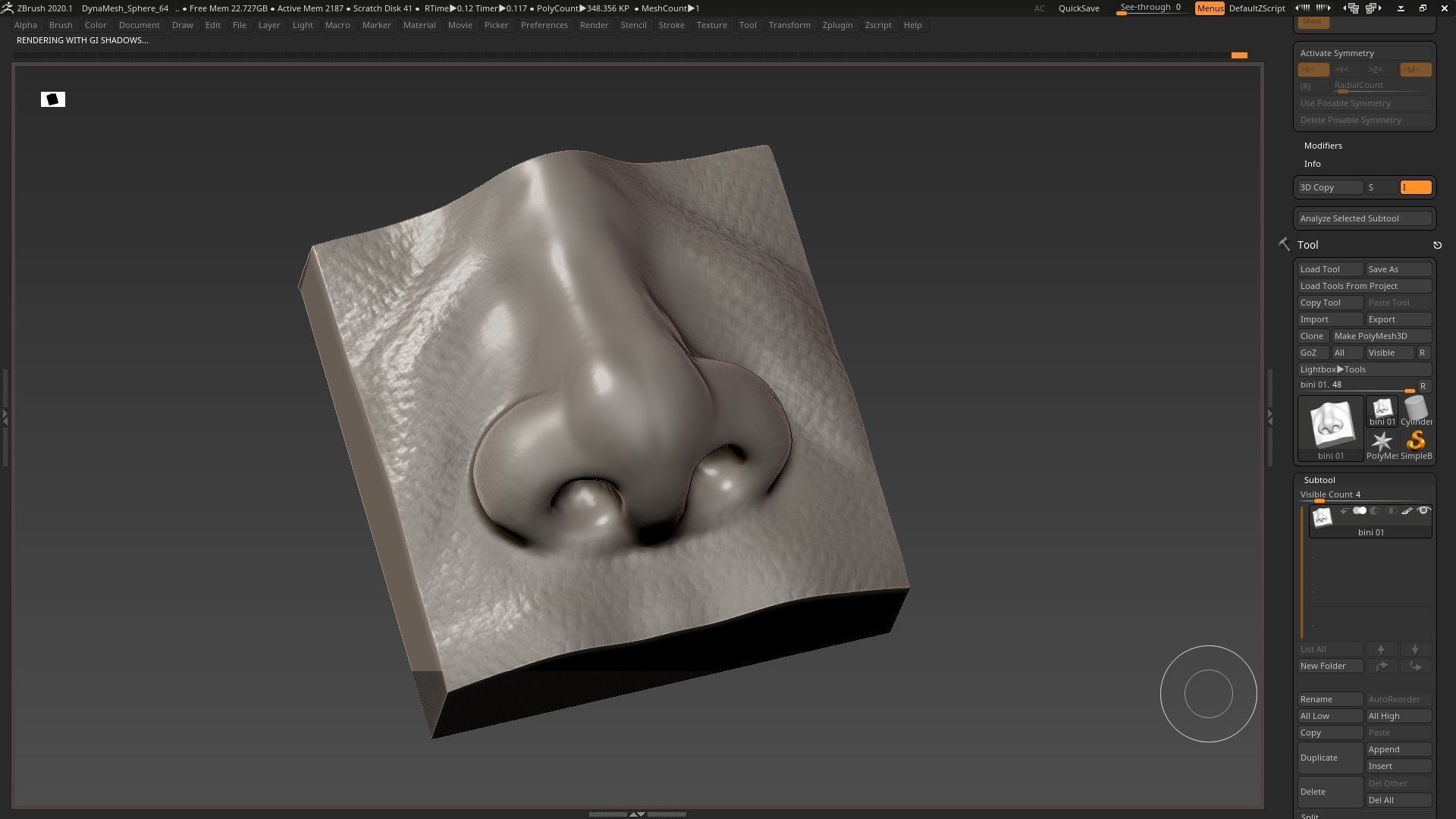Click the move-out-of-folder curved down arrow

[x=1416, y=666]
